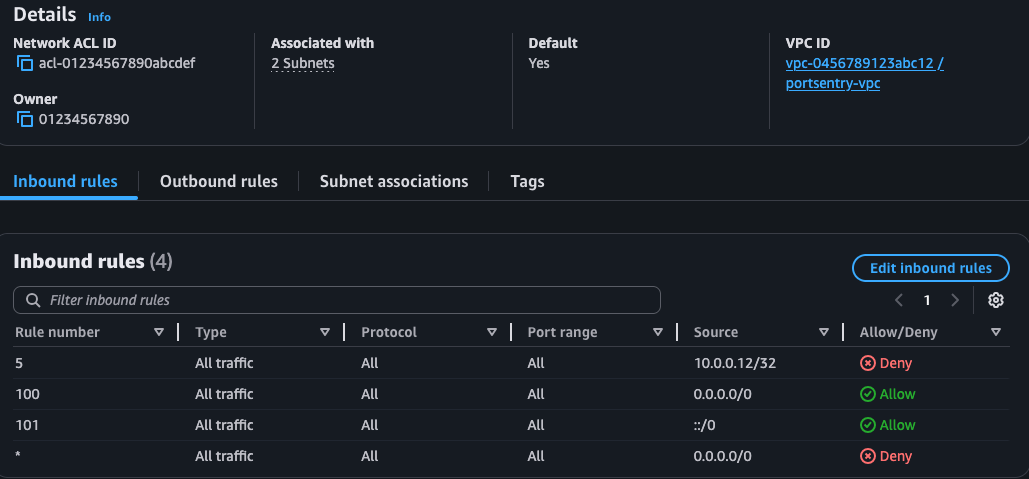Open the Subnet associations tab
This screenshot has width=1029, height=479.
394,181
